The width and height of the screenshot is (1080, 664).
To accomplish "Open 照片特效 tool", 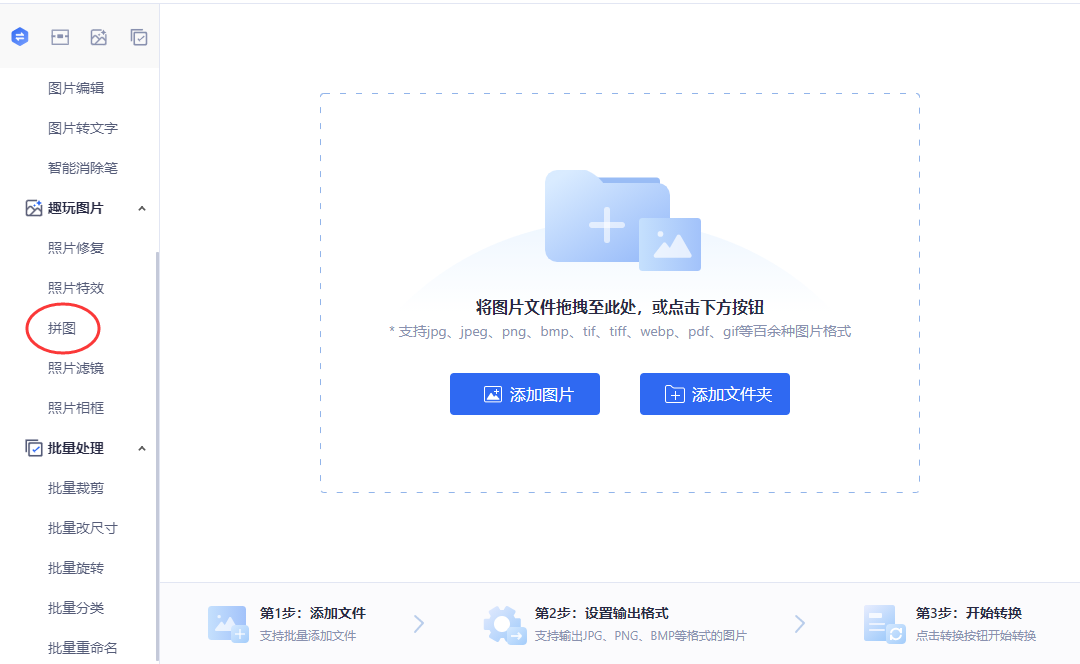I will coord(76,288).
